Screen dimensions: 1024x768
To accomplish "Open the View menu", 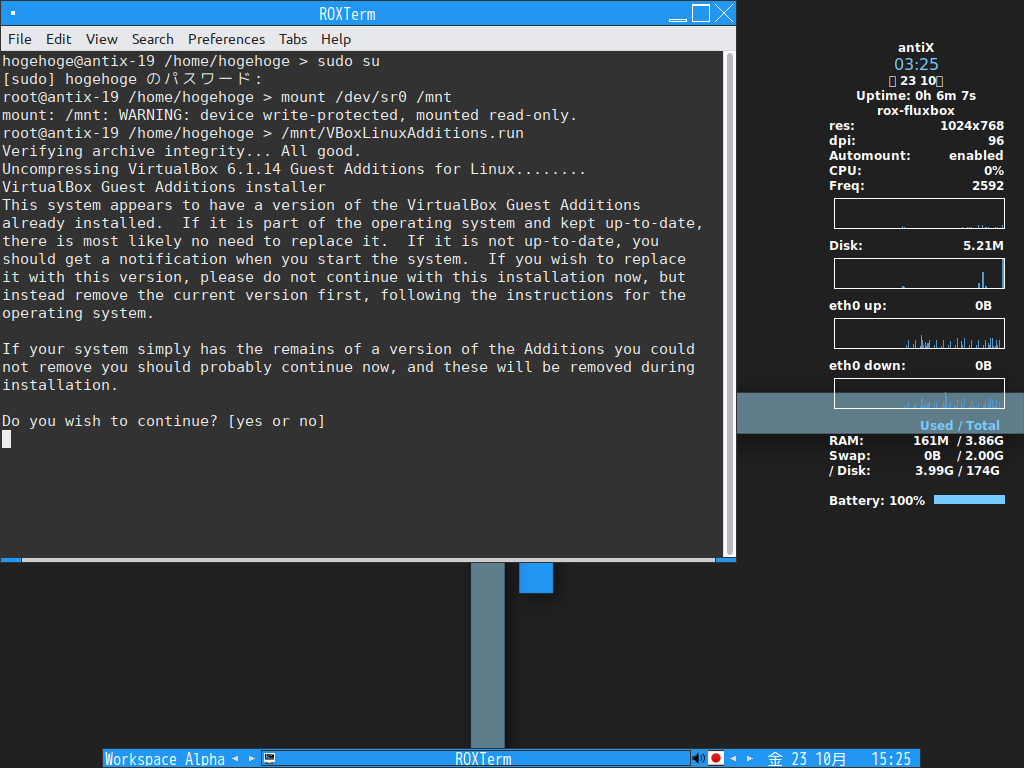I will click(102, 39).
